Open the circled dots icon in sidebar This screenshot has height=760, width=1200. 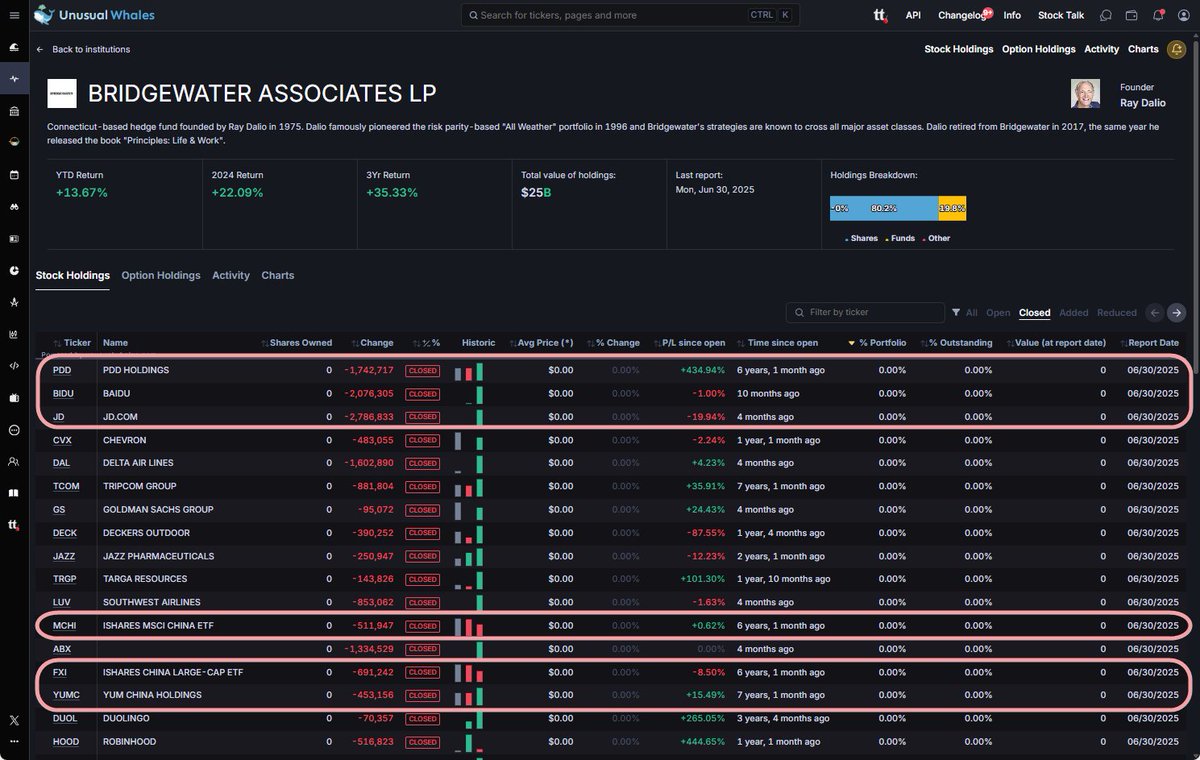[x=14, y=430]
